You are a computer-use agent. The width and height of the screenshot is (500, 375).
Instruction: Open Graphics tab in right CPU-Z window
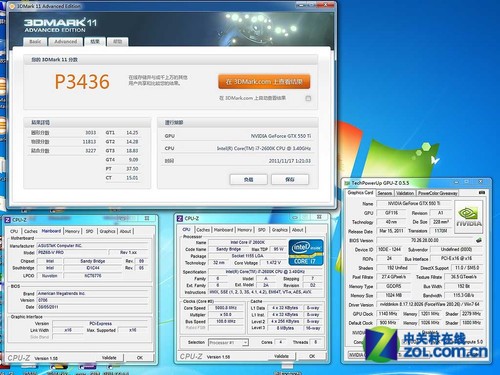point(280,230)
